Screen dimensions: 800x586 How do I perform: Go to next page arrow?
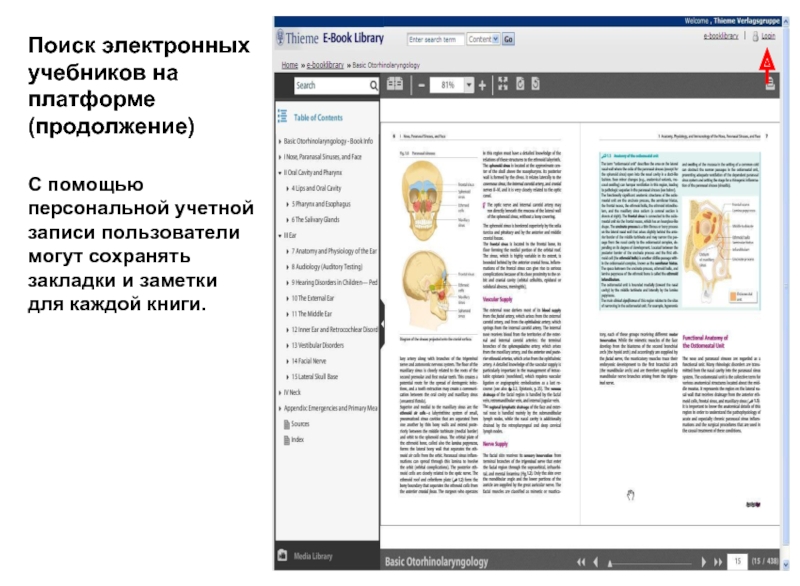pyautogui.click(x=703, y=562)
